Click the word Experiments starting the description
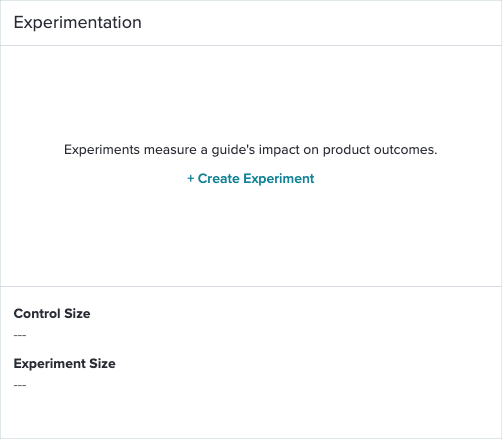Image resolution: width=502 pixels, height=439 pixels. [102, 150]
